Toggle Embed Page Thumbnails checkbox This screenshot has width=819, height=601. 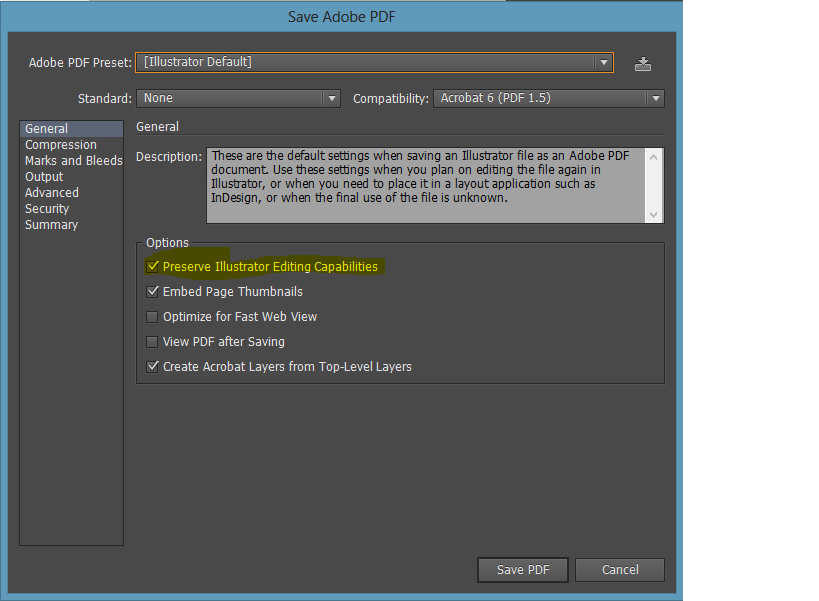click(152, 291)
